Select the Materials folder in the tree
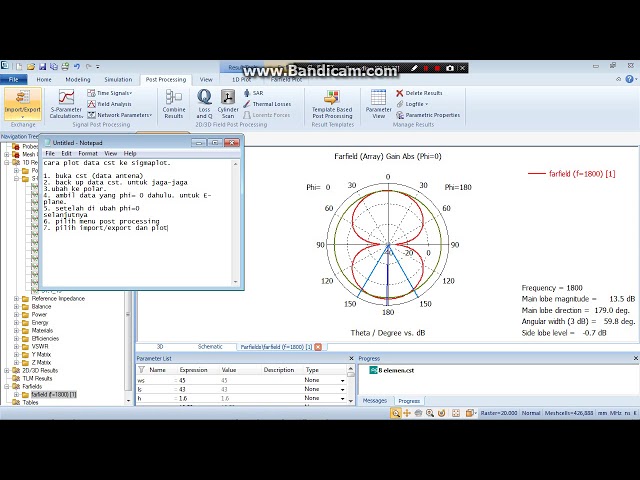The width and height of the screenshot is (640, 480). [x=42, y=331]
